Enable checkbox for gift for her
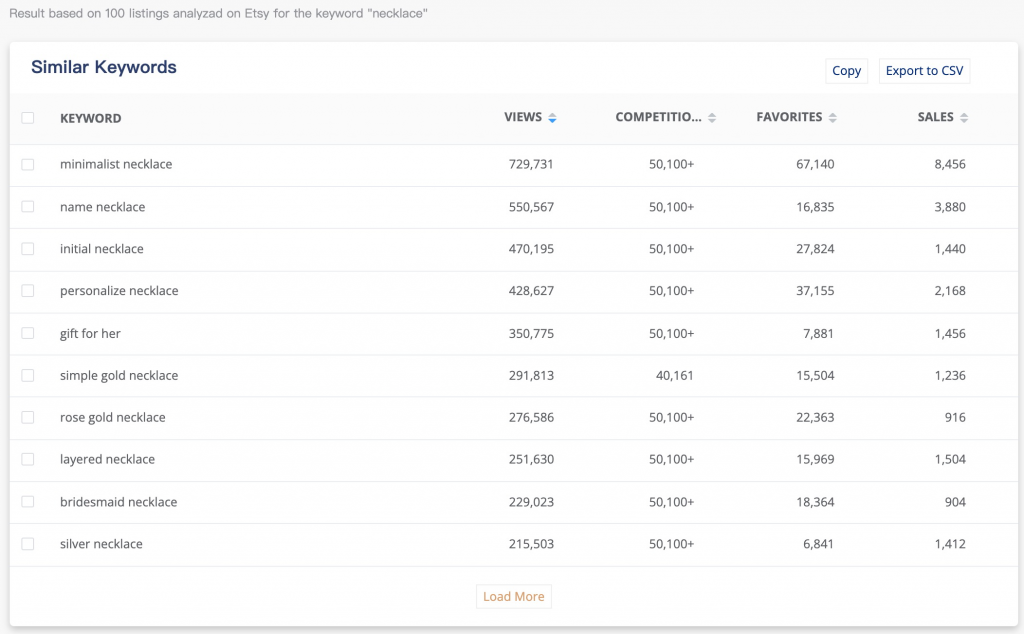1024x634 pixels. tap(28, 333)
